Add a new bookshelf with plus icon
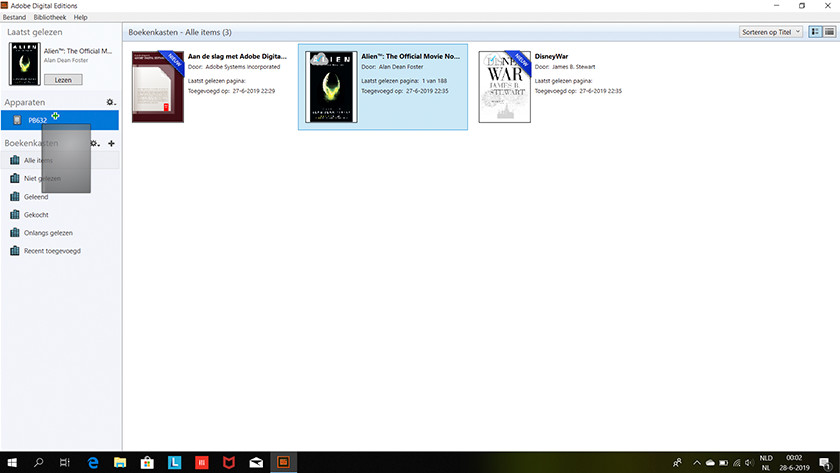The width and height of the screenshot is (840, 473). [x=111, y=144]
